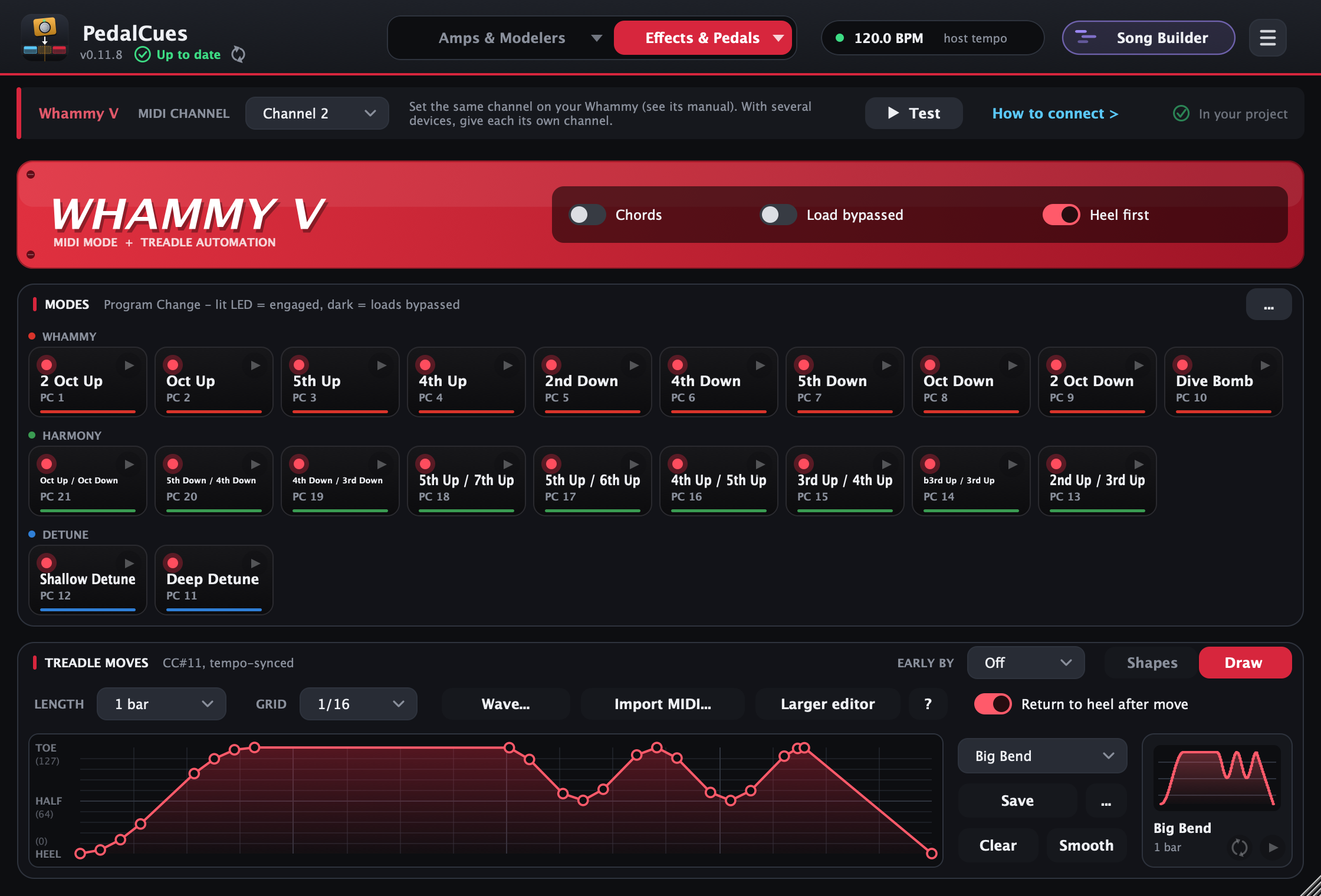Image resolution: width=1321 pixels, height=896 pixels.
Task: Open the Length 1 bar dropdown
Action: pos(162,704)
